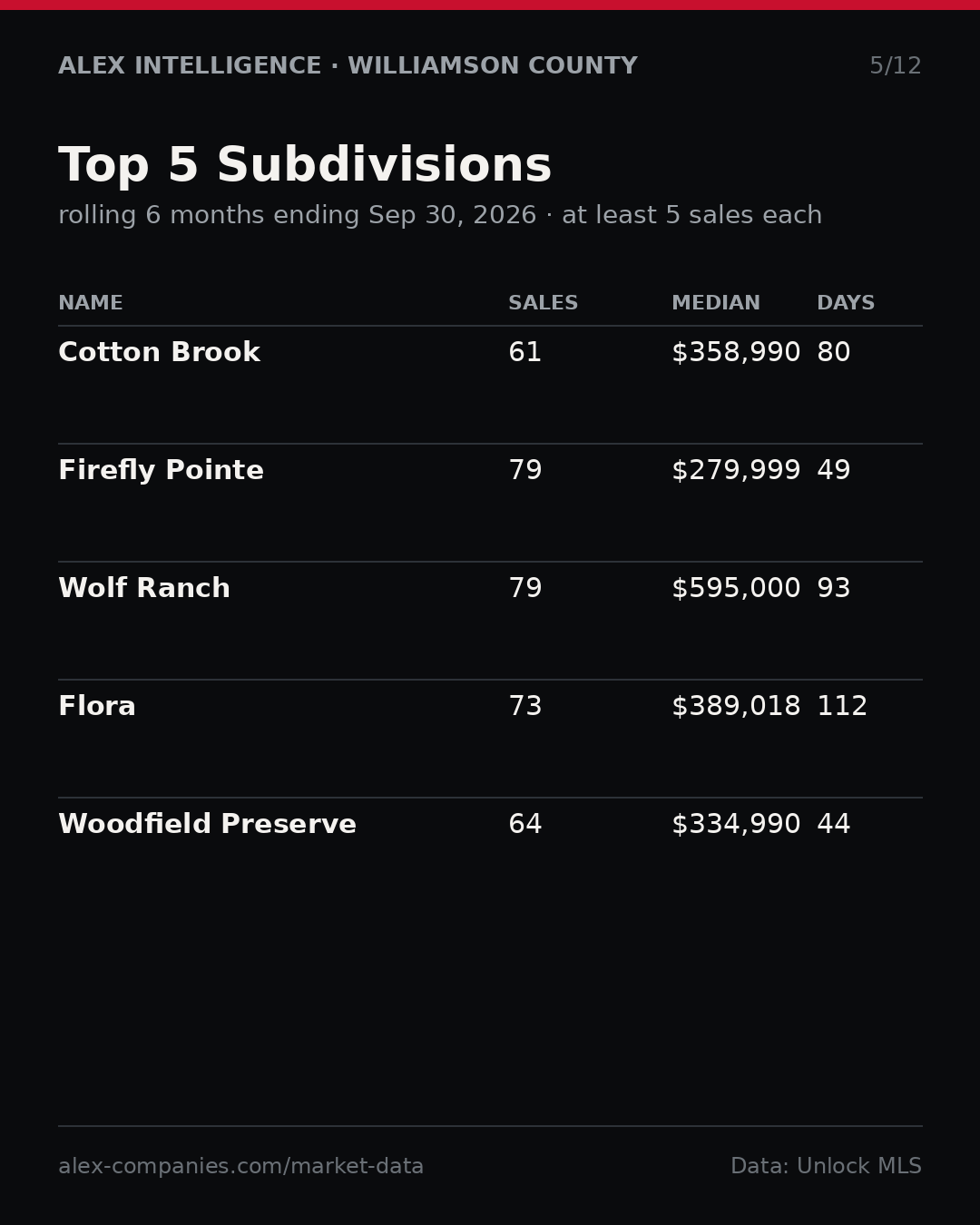Open the alex-companies.com/market-data link
Screen dimensions: 980x1225
pos(240,1167)
